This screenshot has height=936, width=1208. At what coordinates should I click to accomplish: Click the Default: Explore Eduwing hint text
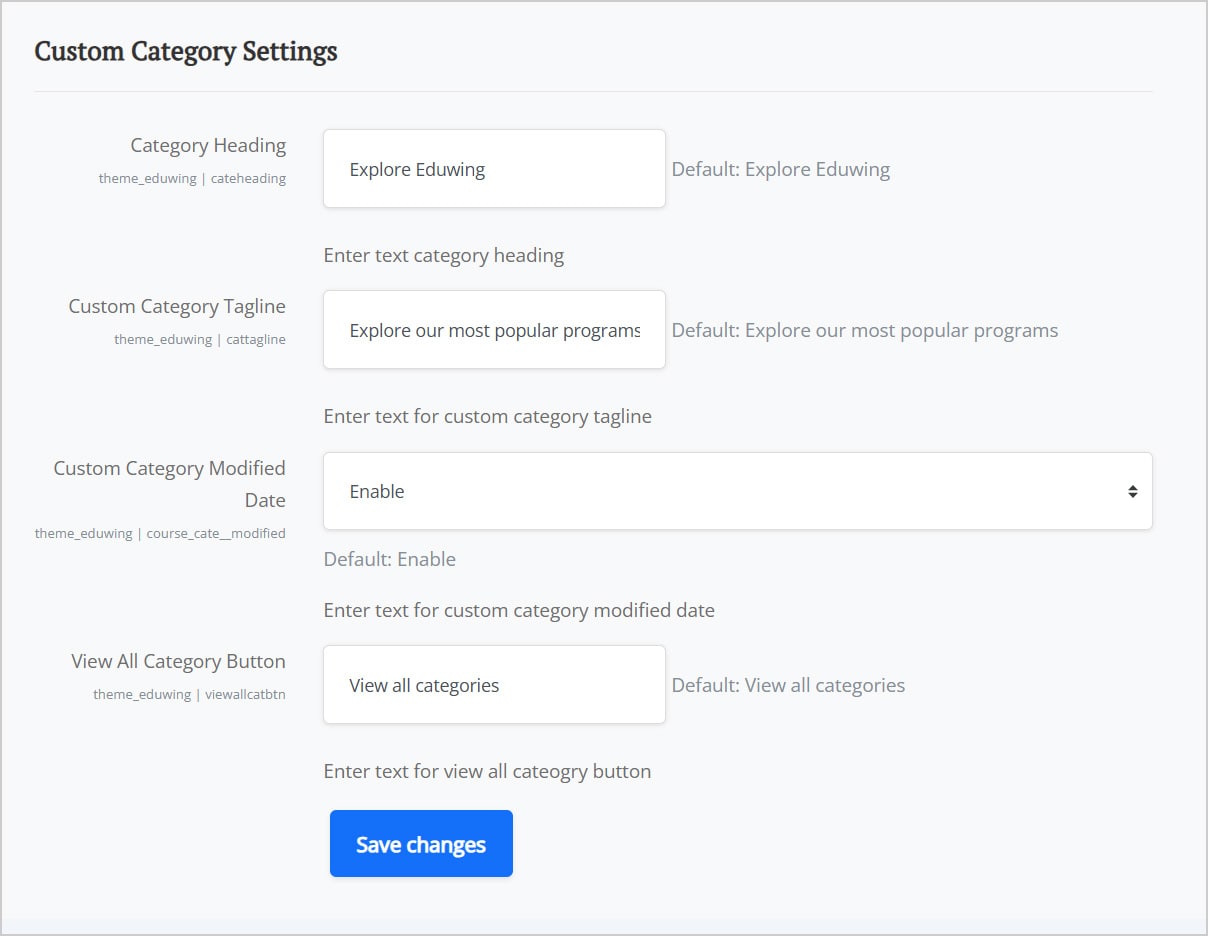pyautogui.click(x=780, y=169)
